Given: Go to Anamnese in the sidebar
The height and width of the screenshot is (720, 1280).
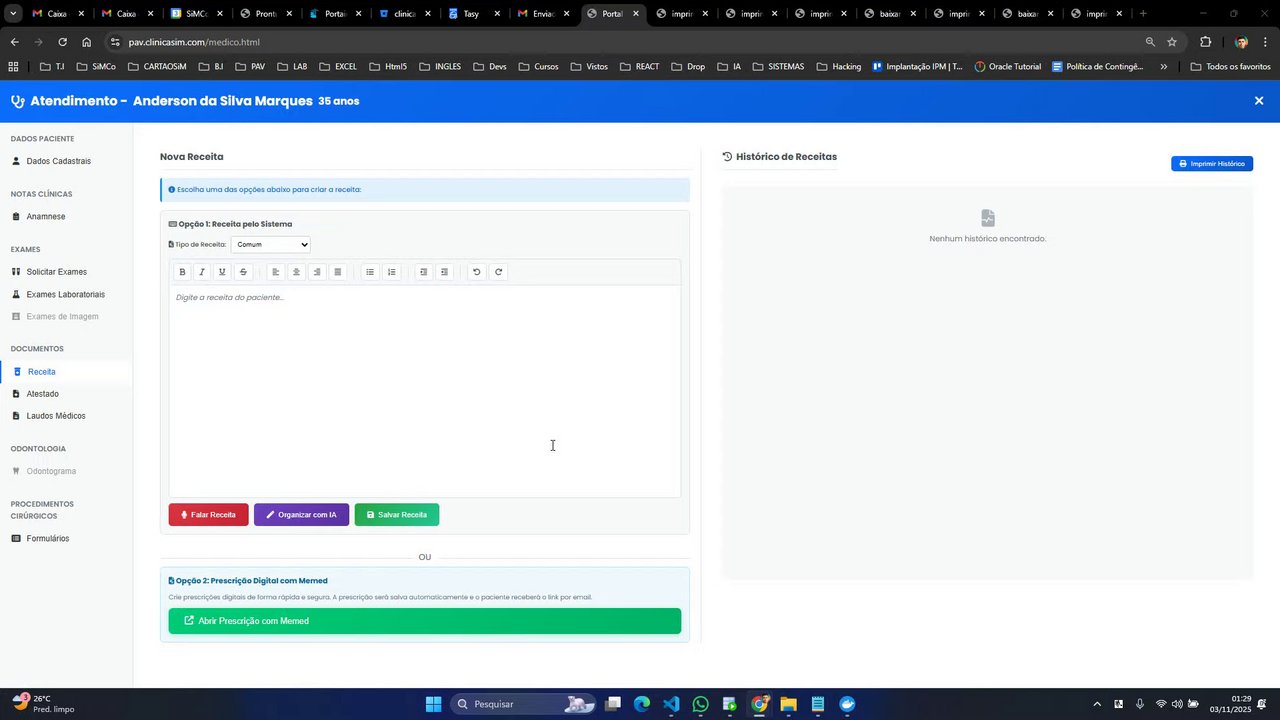Looking at the screenshot, I should (x=46, y=217).
